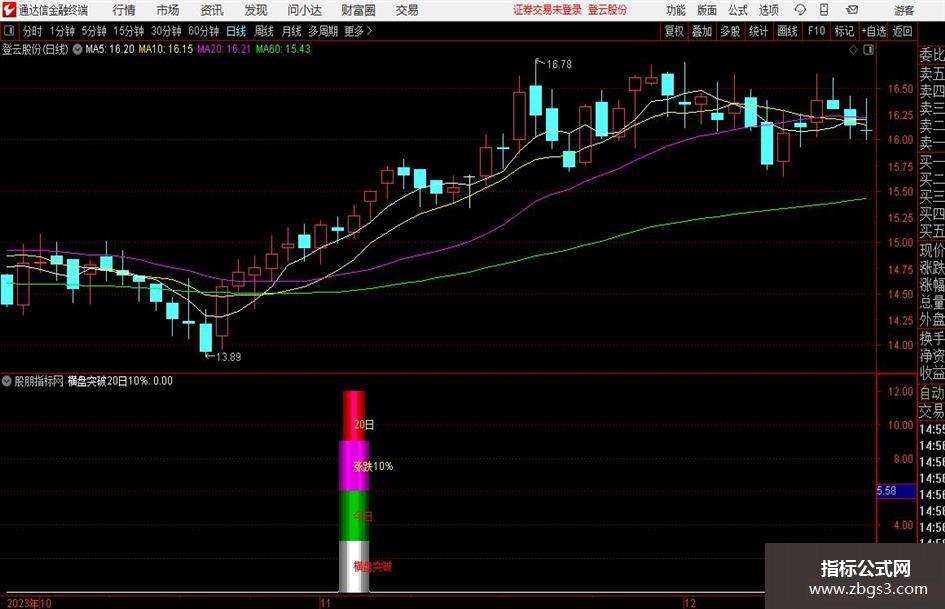Select the 日线 daily chart tab
The image size is (945, 609).
[236, 31]
